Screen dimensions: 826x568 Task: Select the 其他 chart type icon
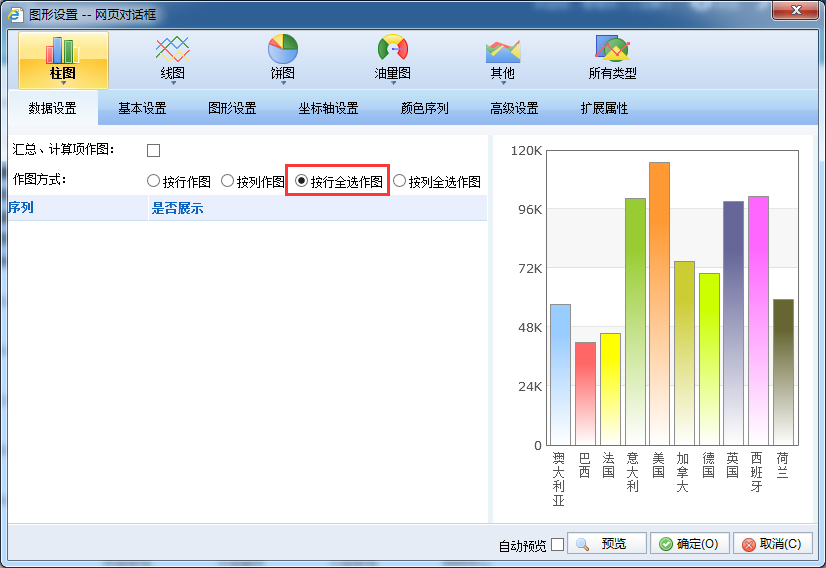(x=503, y=51)
